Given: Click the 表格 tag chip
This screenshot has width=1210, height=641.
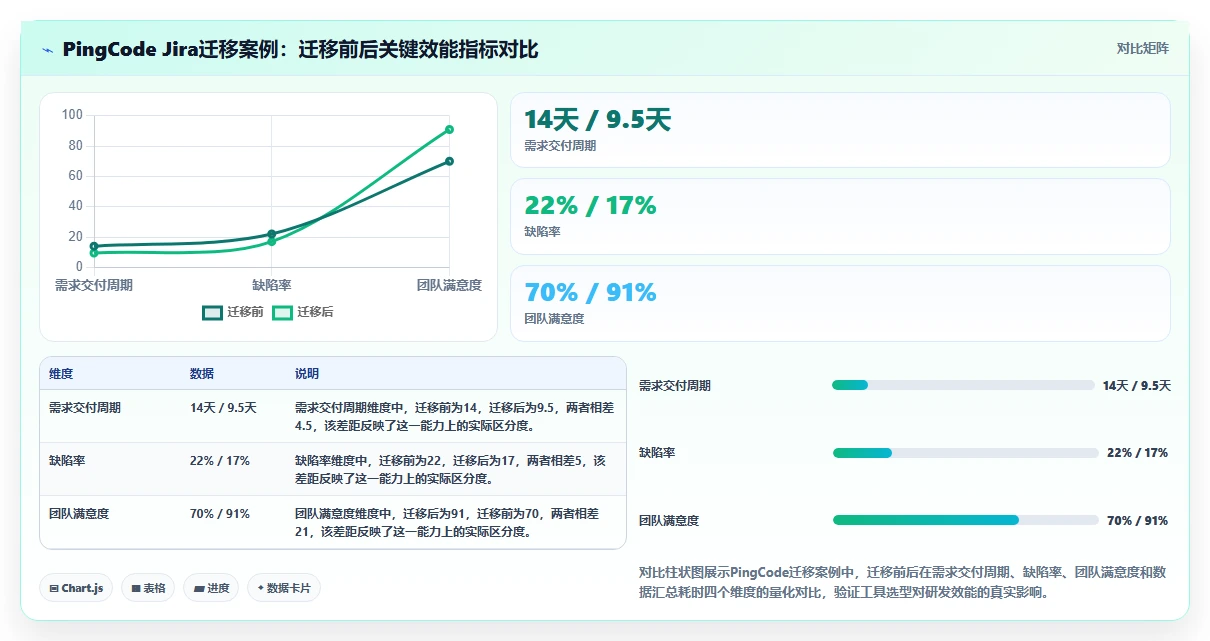Looking at the screenshot, I should pyautogui.click(x=148, y=588).
